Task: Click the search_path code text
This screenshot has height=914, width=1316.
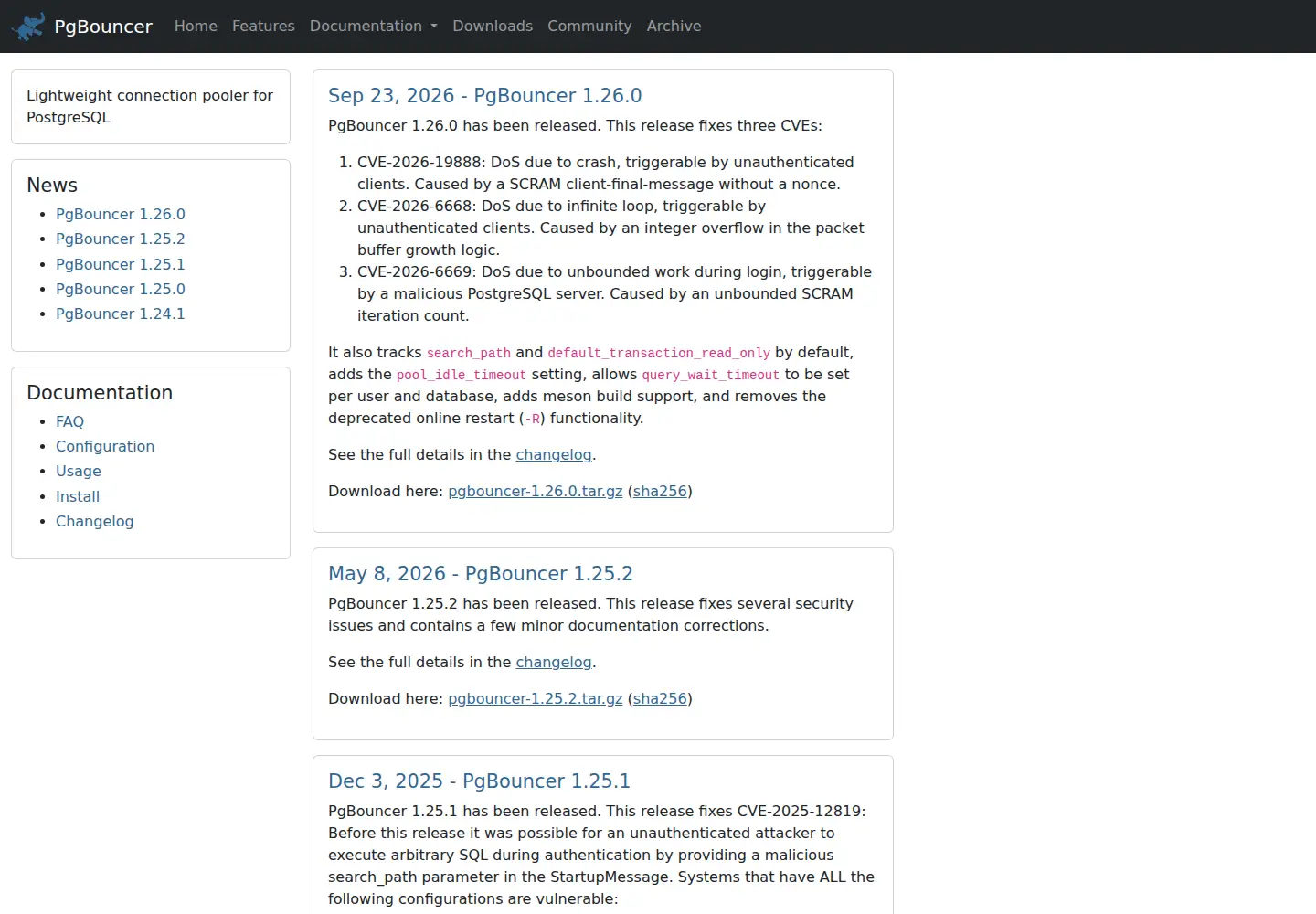Action: [469, 353]
